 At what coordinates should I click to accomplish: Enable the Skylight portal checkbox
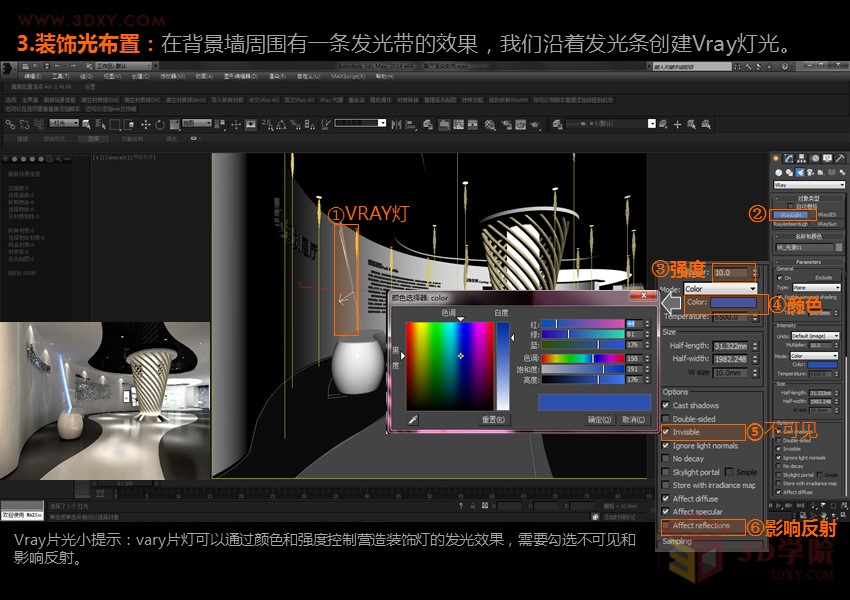pos(666,472)
